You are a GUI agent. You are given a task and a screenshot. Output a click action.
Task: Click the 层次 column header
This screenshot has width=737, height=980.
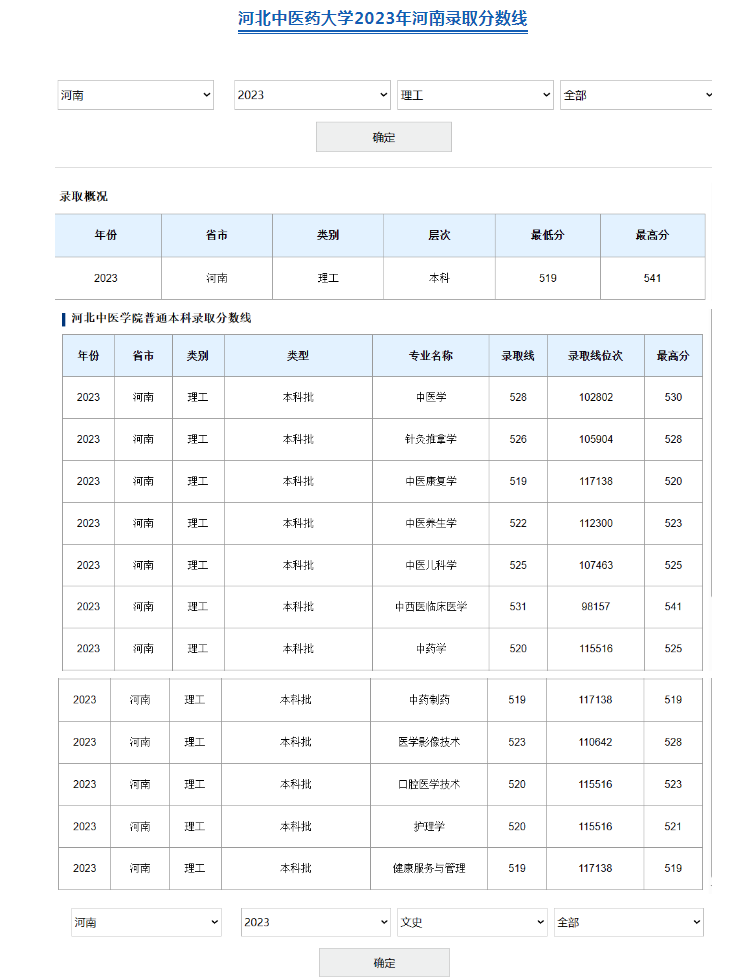(x=439, y=235)
